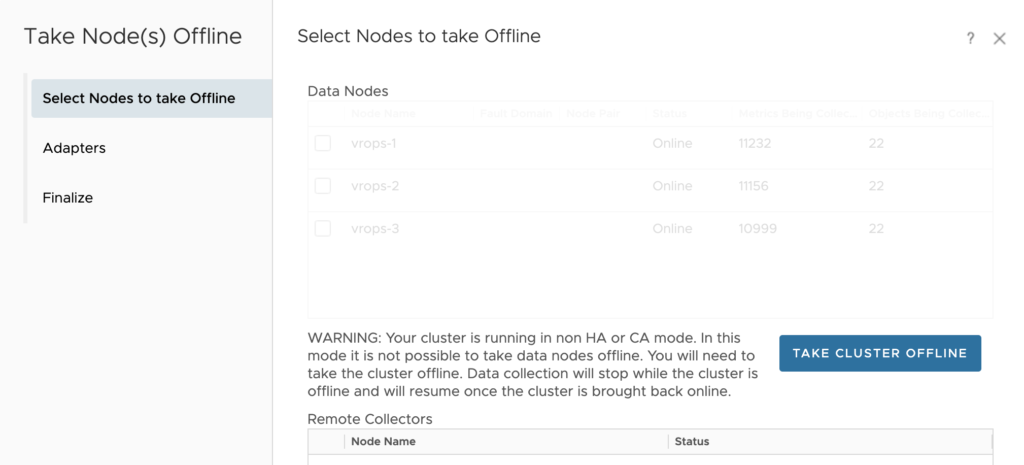
Task: Click the vrops-1 node name cell
Action: [x=374, y=143]
